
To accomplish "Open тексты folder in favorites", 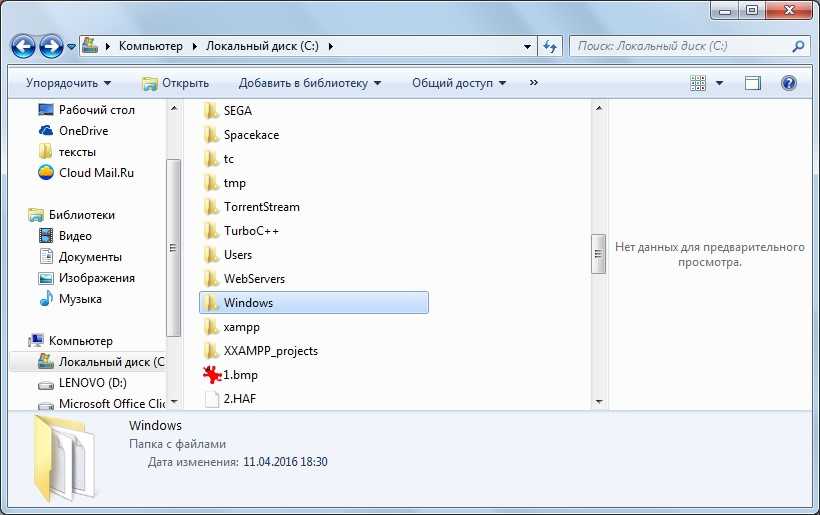I will click(67, 152).
